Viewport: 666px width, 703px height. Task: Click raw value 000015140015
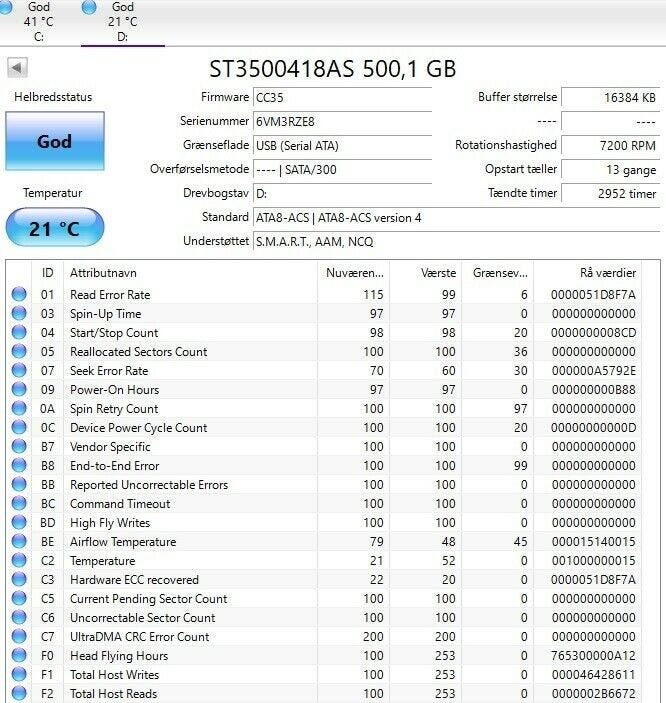coord(593,542)
